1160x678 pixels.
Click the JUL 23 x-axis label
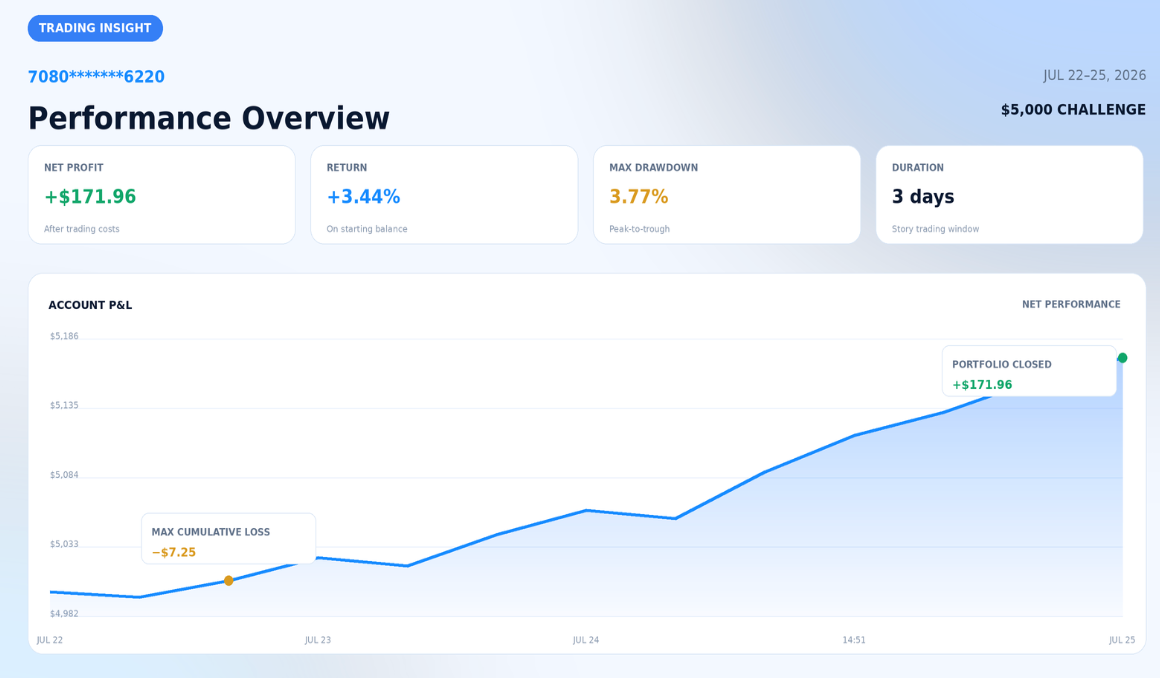point(318,640)
